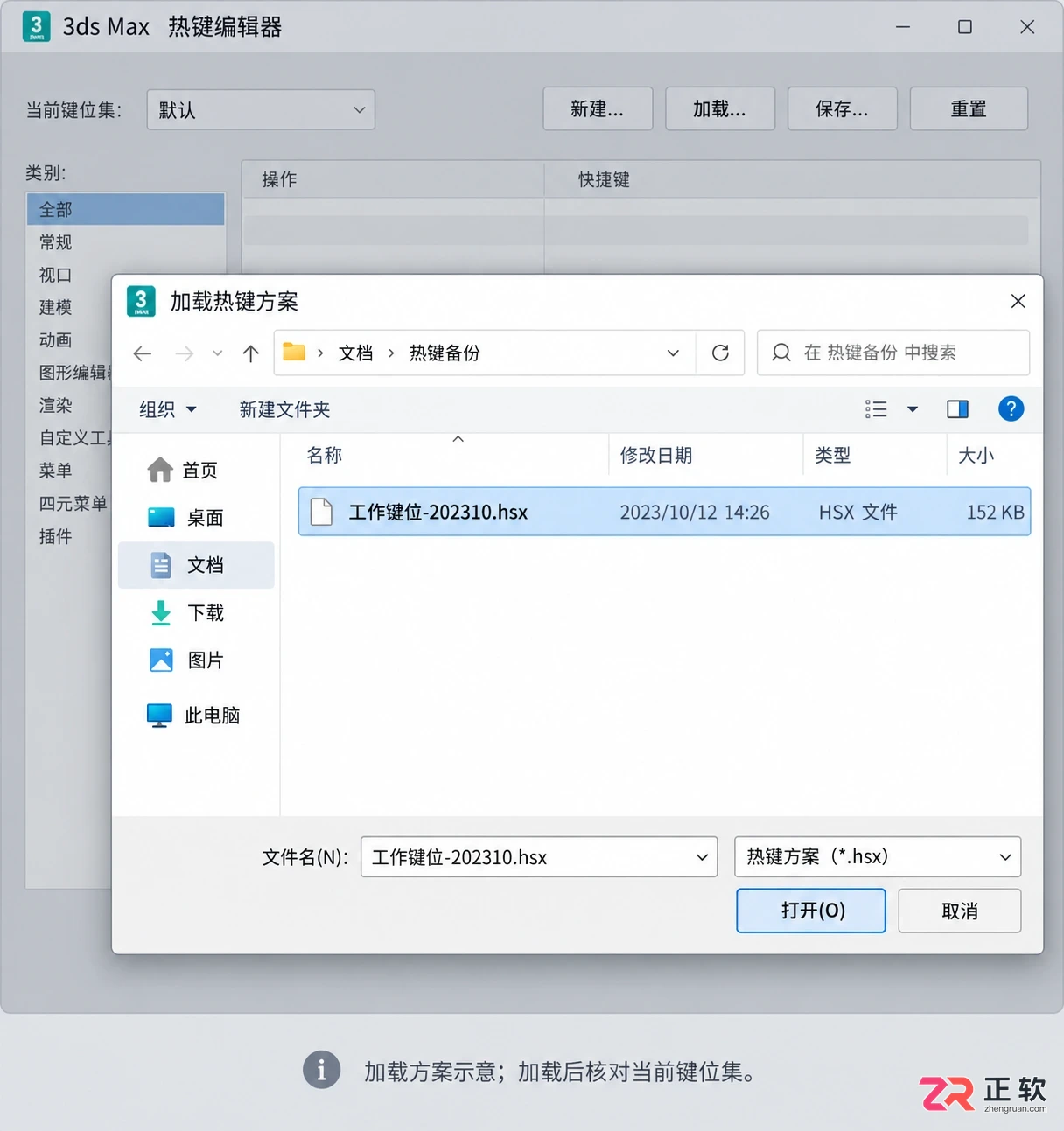Go back with the left arrow
The width and height of the screenshot is (1064, 1131).
click(143, 353)
